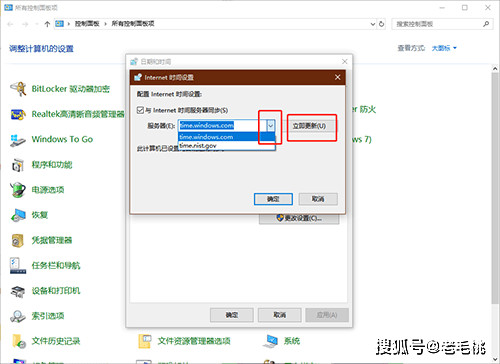Confirm with 确定 in Internet time settings
This screenshot has height=364, width=500.
273,199
